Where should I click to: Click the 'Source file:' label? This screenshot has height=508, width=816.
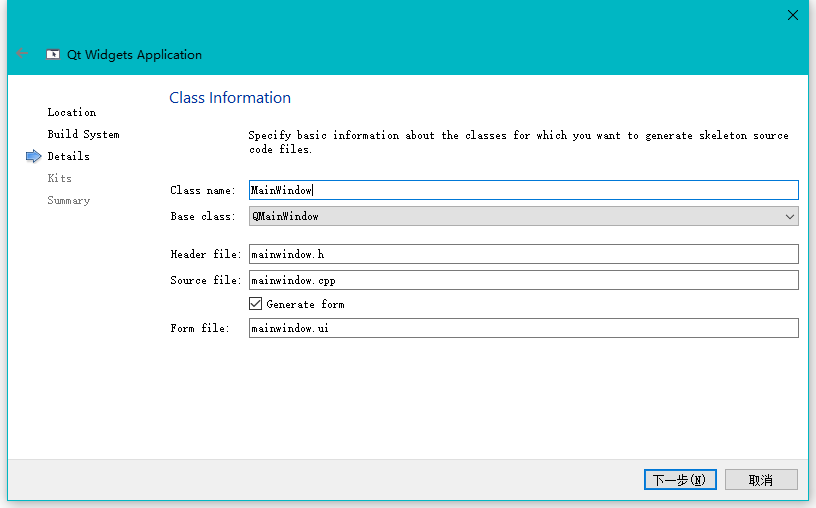(x=206, y=280)
